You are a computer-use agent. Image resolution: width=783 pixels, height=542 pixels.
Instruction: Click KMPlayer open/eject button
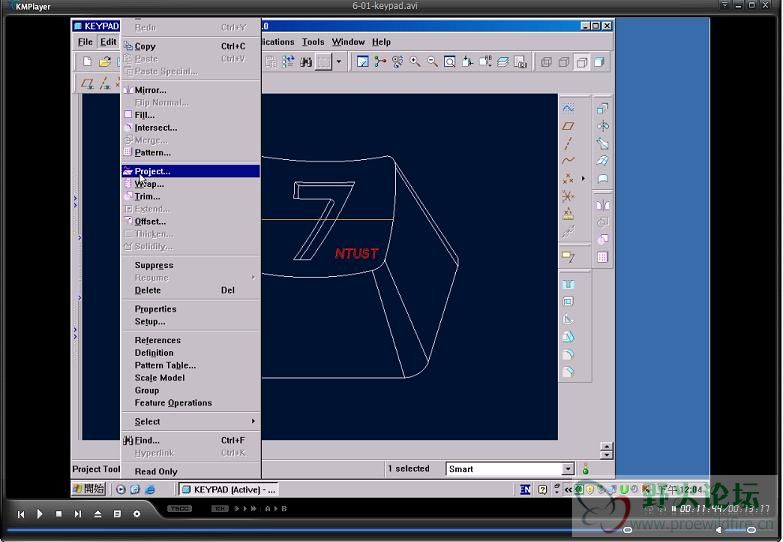(x=97, y=514)
